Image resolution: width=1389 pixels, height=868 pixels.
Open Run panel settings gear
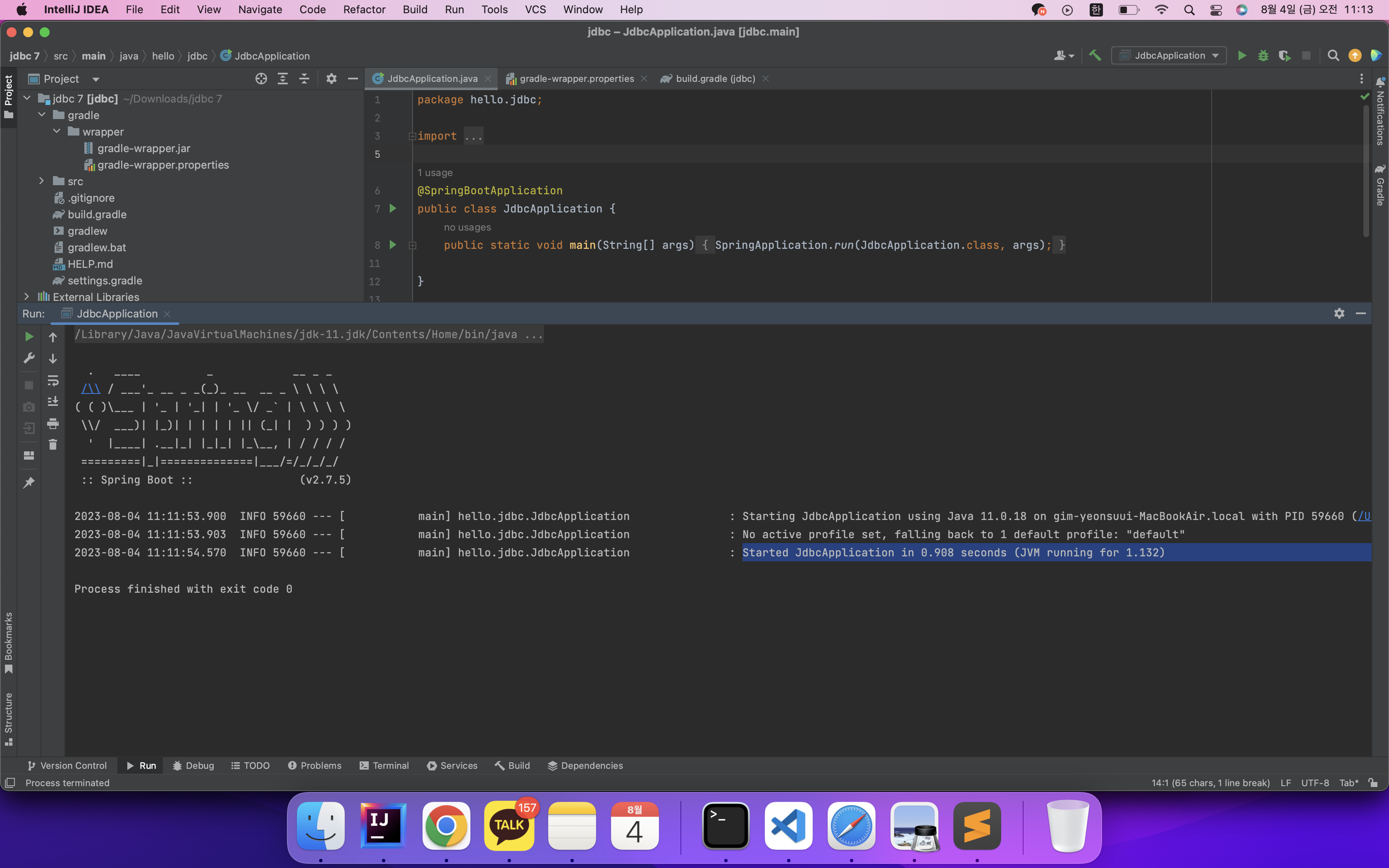1339,313
